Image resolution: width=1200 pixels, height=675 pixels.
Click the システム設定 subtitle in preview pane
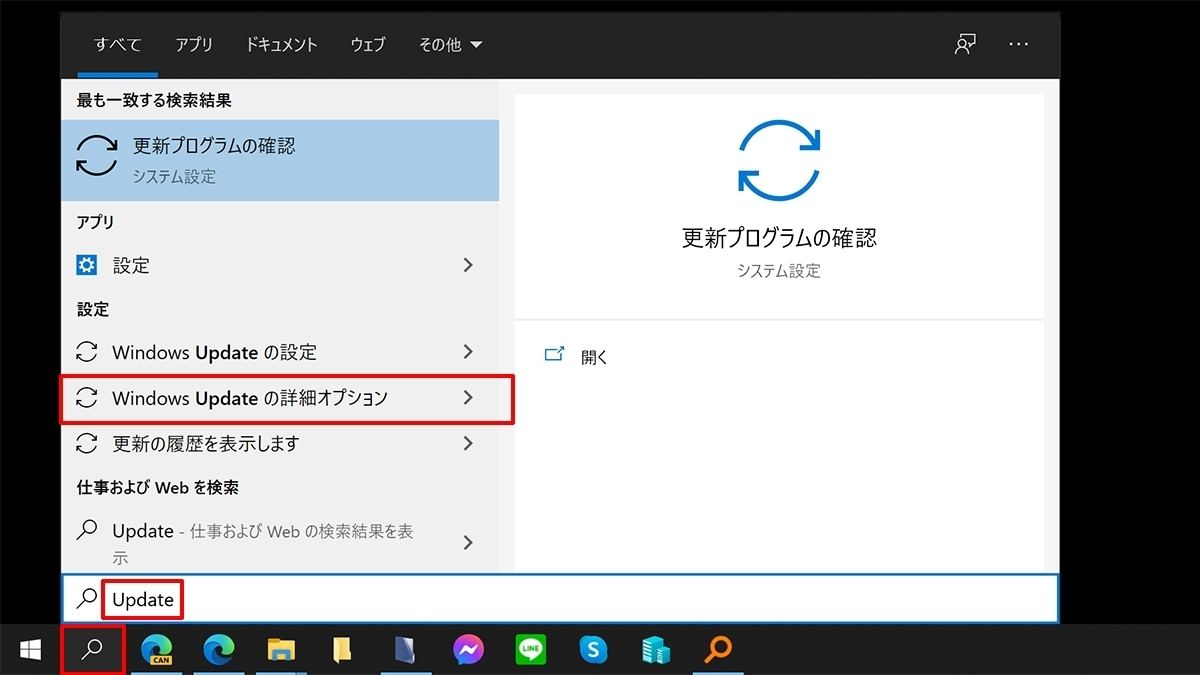(779, 270)
